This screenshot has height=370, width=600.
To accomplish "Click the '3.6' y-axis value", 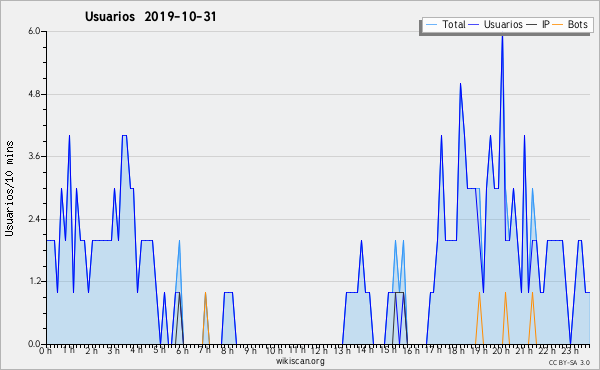I will (34, 156).
